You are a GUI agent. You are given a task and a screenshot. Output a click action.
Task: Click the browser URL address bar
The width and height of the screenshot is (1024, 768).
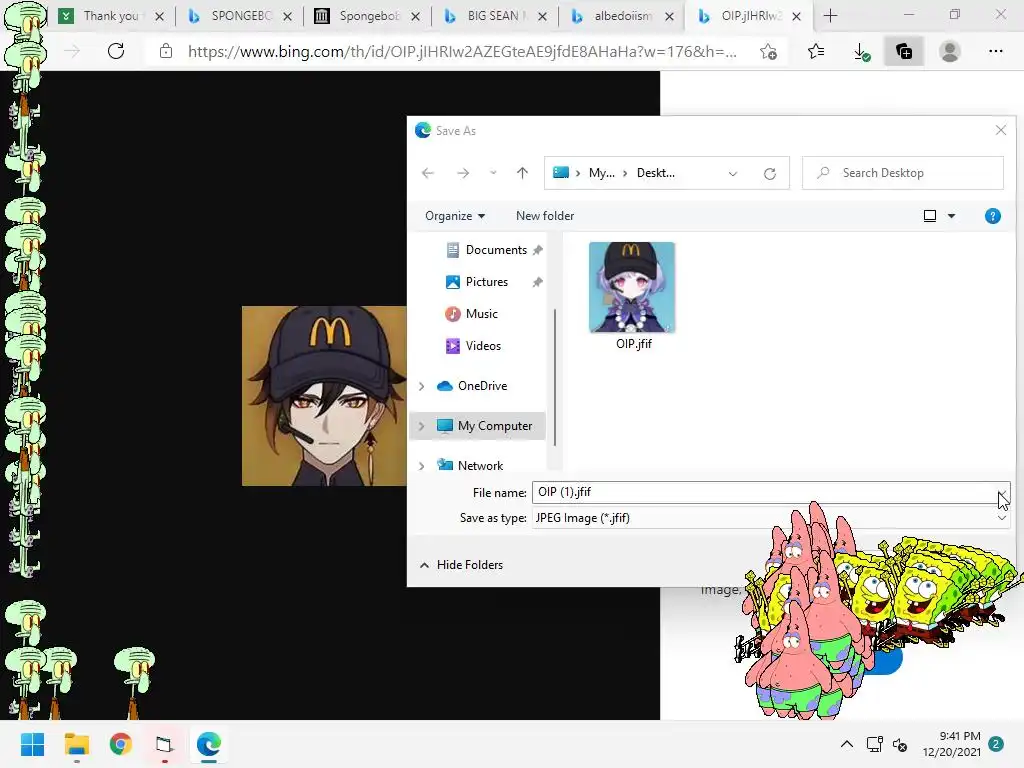(x=462, y=52)
